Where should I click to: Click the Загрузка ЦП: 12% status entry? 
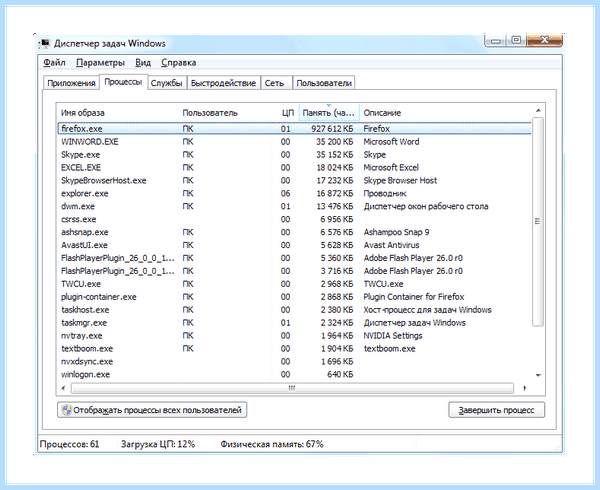pyautogui.click(x=158, y=444)
